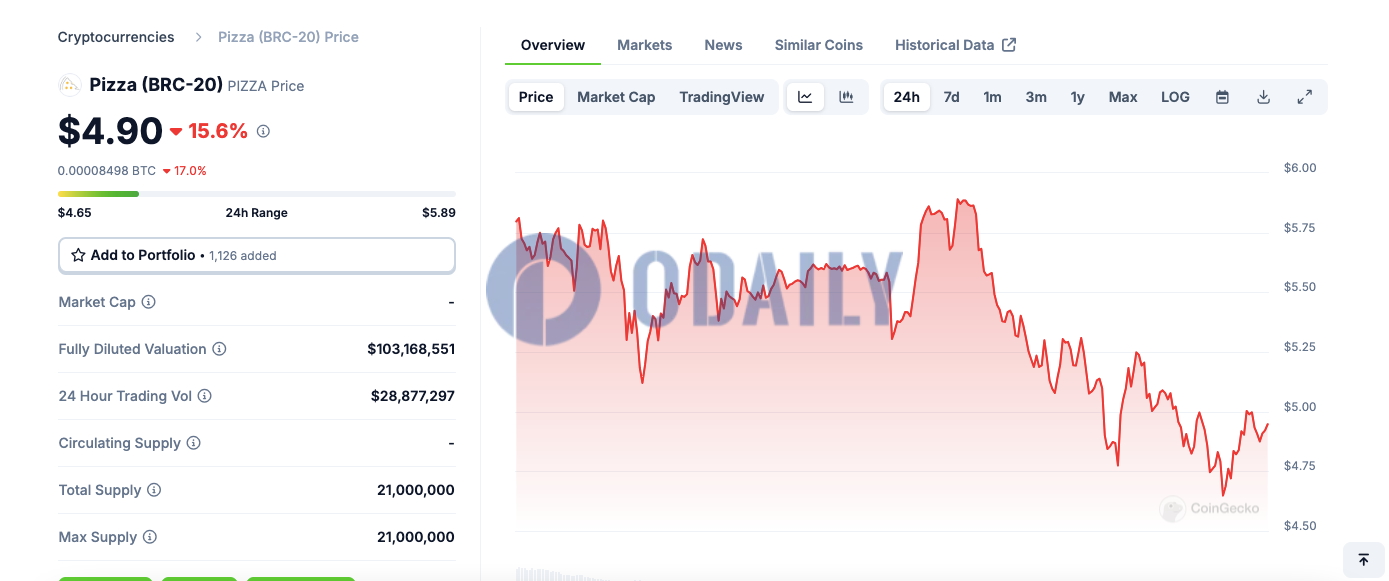
Task: Show Circulating Supply info icon
Action: click(194, 443)
